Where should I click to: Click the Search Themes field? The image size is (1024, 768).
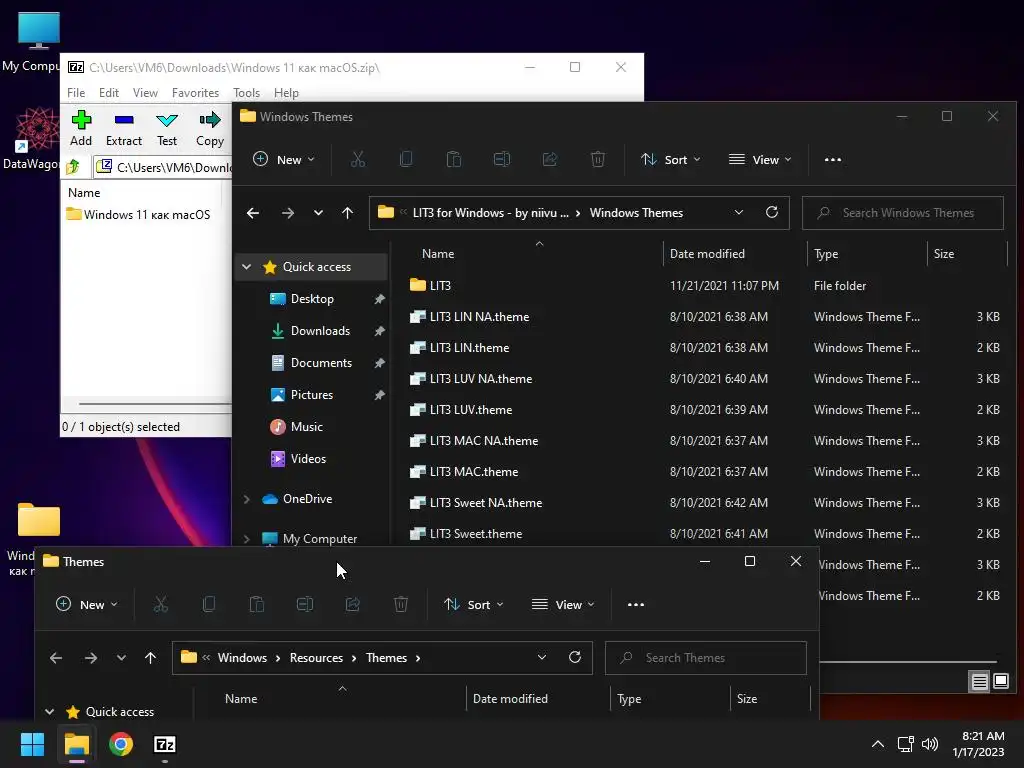click(706, 658)
